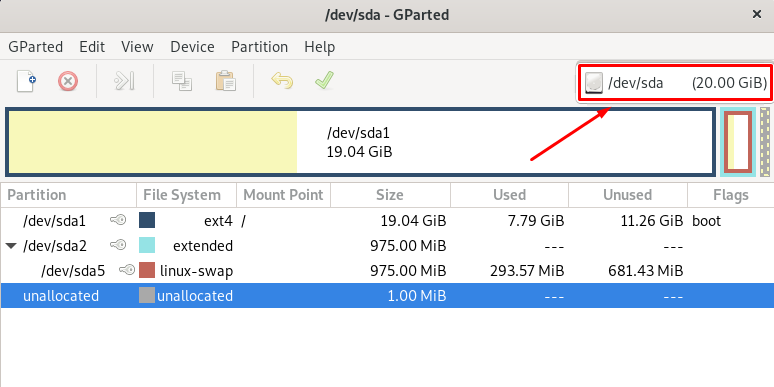Select the /dev/sda1 block in disk map

[360, 142]
